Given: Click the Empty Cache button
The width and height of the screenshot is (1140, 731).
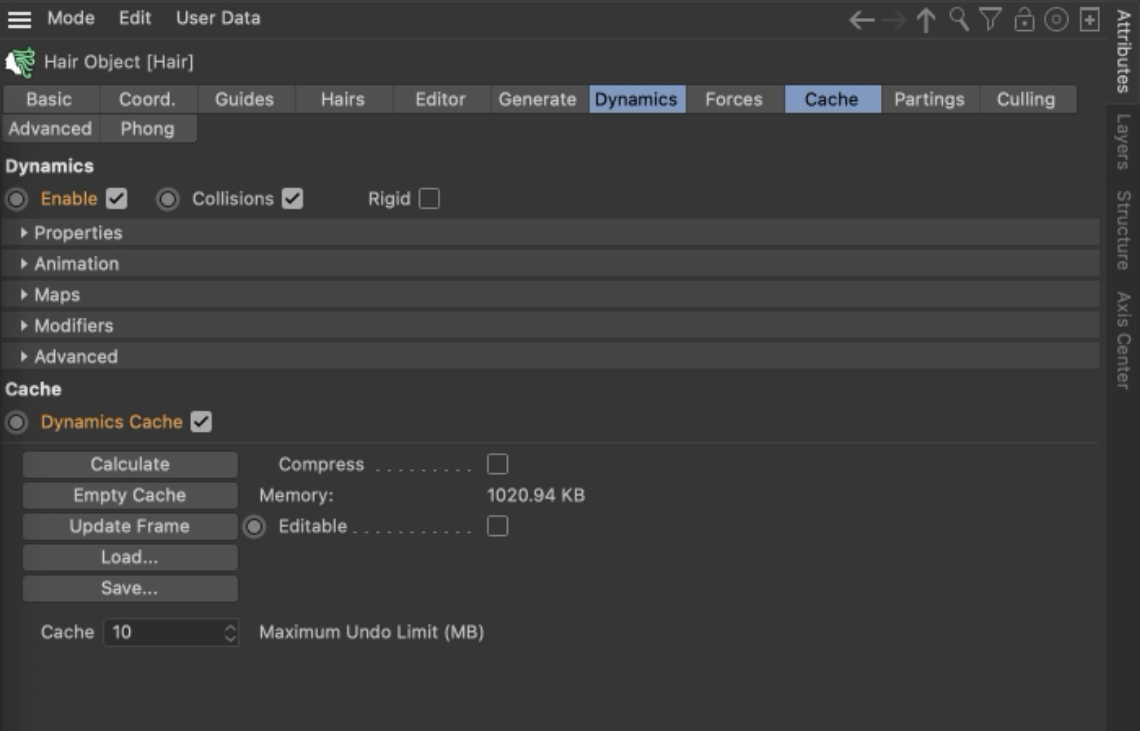Looking at the screenshot, I should pos(130,495).
